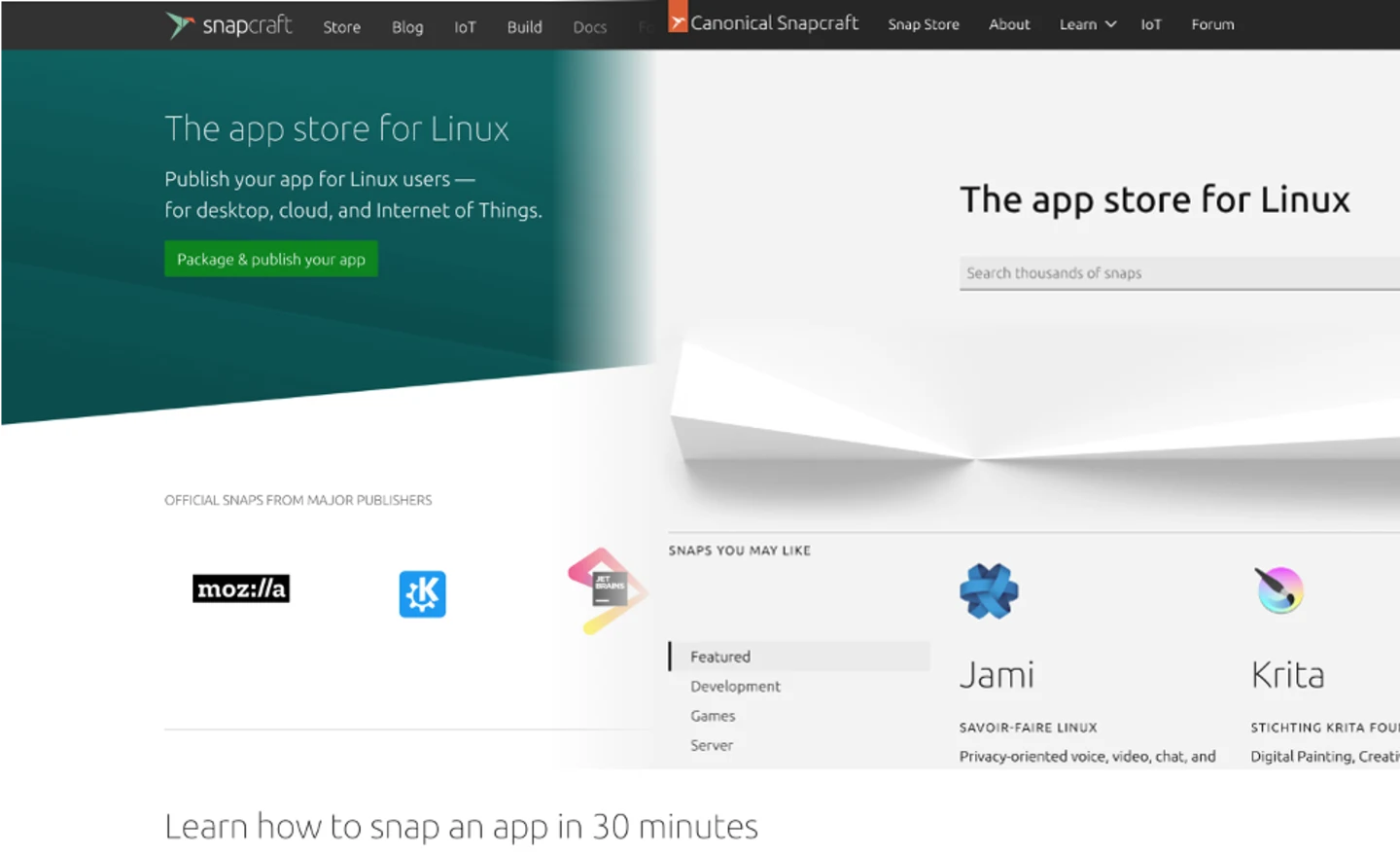1400x855 pixels.
Task: Click the snapcraft bird logo
Action: pos(179,25)
